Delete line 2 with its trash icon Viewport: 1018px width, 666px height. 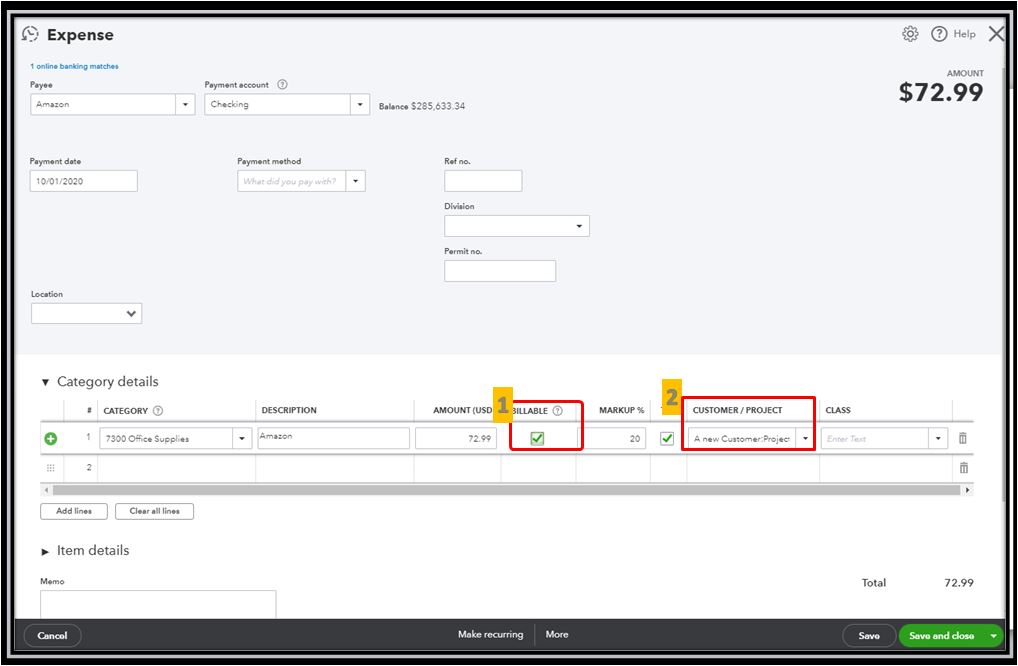pos(963,467)
